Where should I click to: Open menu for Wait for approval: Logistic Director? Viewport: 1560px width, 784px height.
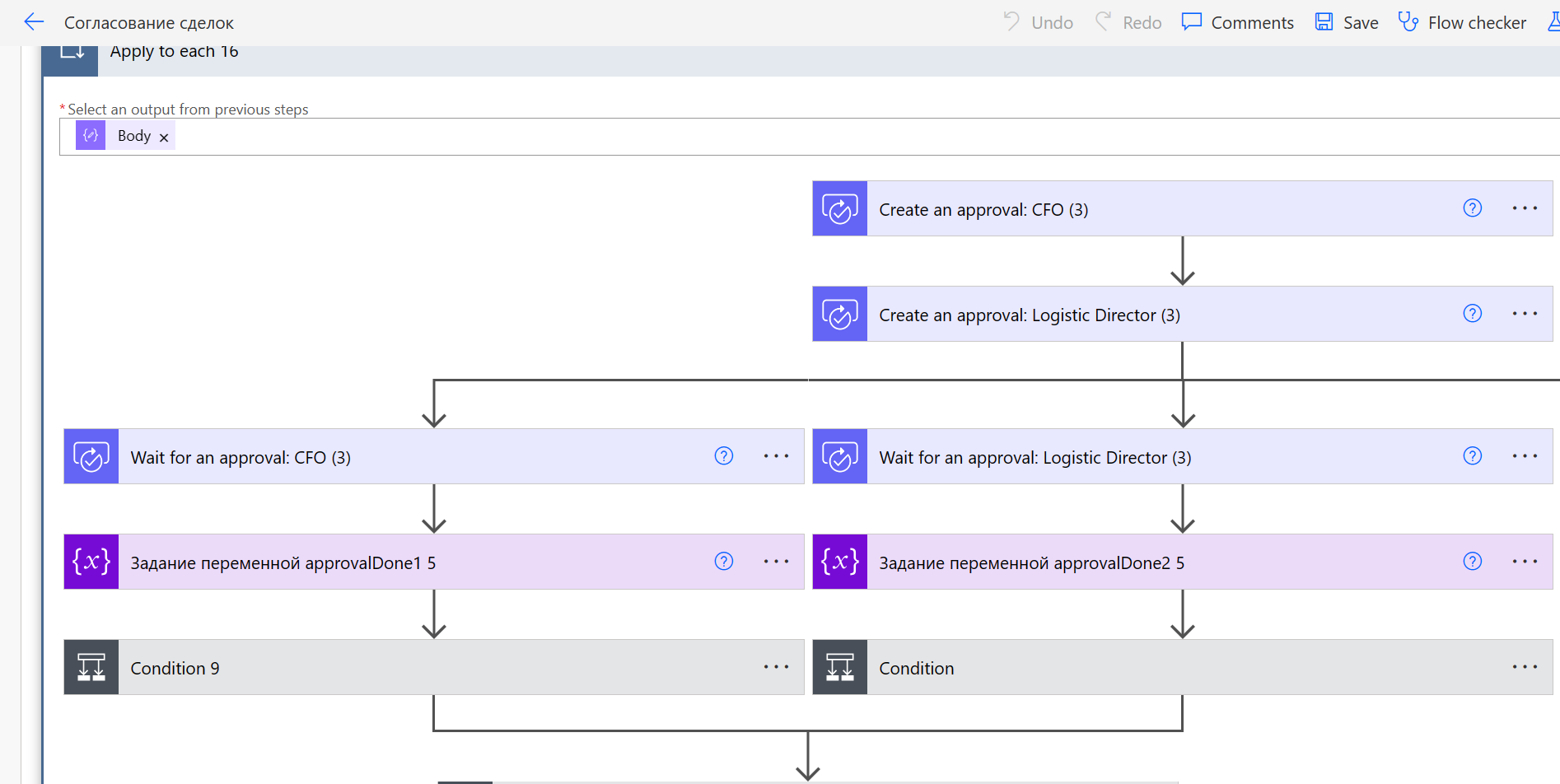1525,456
